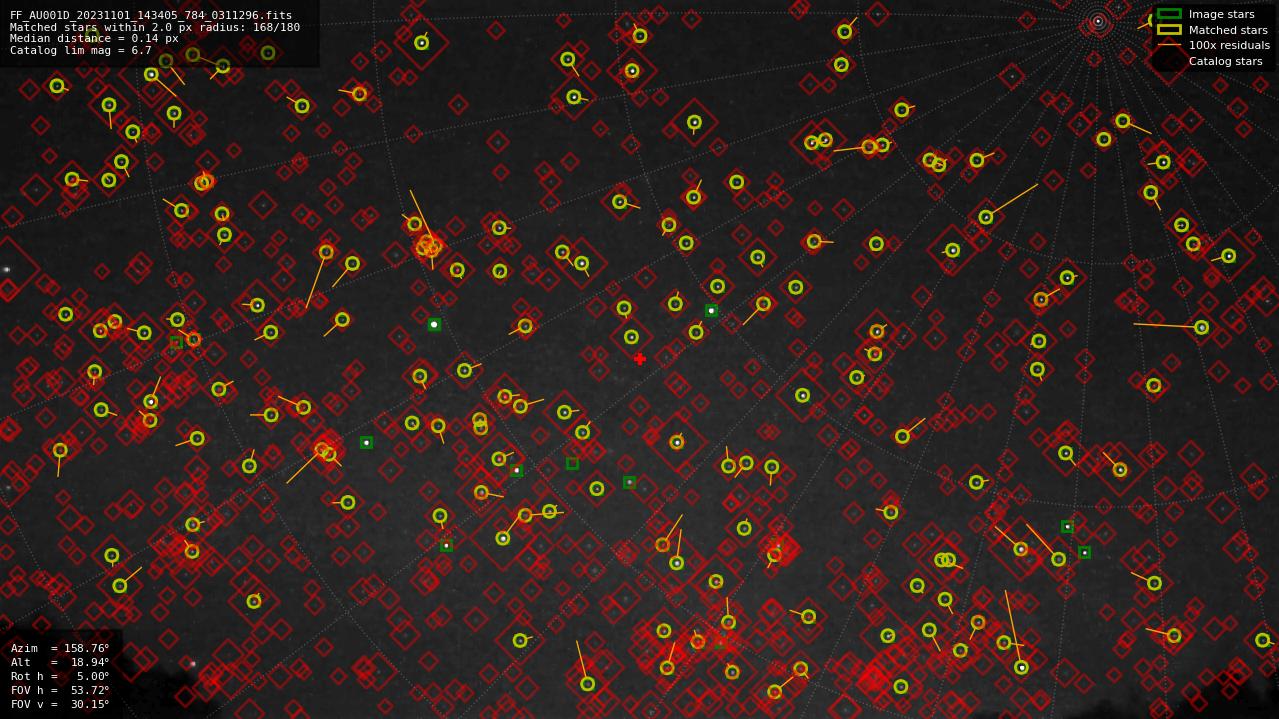This screenshot has width=1279, height=719.
Task: Click the FF_AU001D_20231101_143405_784_0311296.fits file name
Action: pyautogui.click(x=151, y=16)
